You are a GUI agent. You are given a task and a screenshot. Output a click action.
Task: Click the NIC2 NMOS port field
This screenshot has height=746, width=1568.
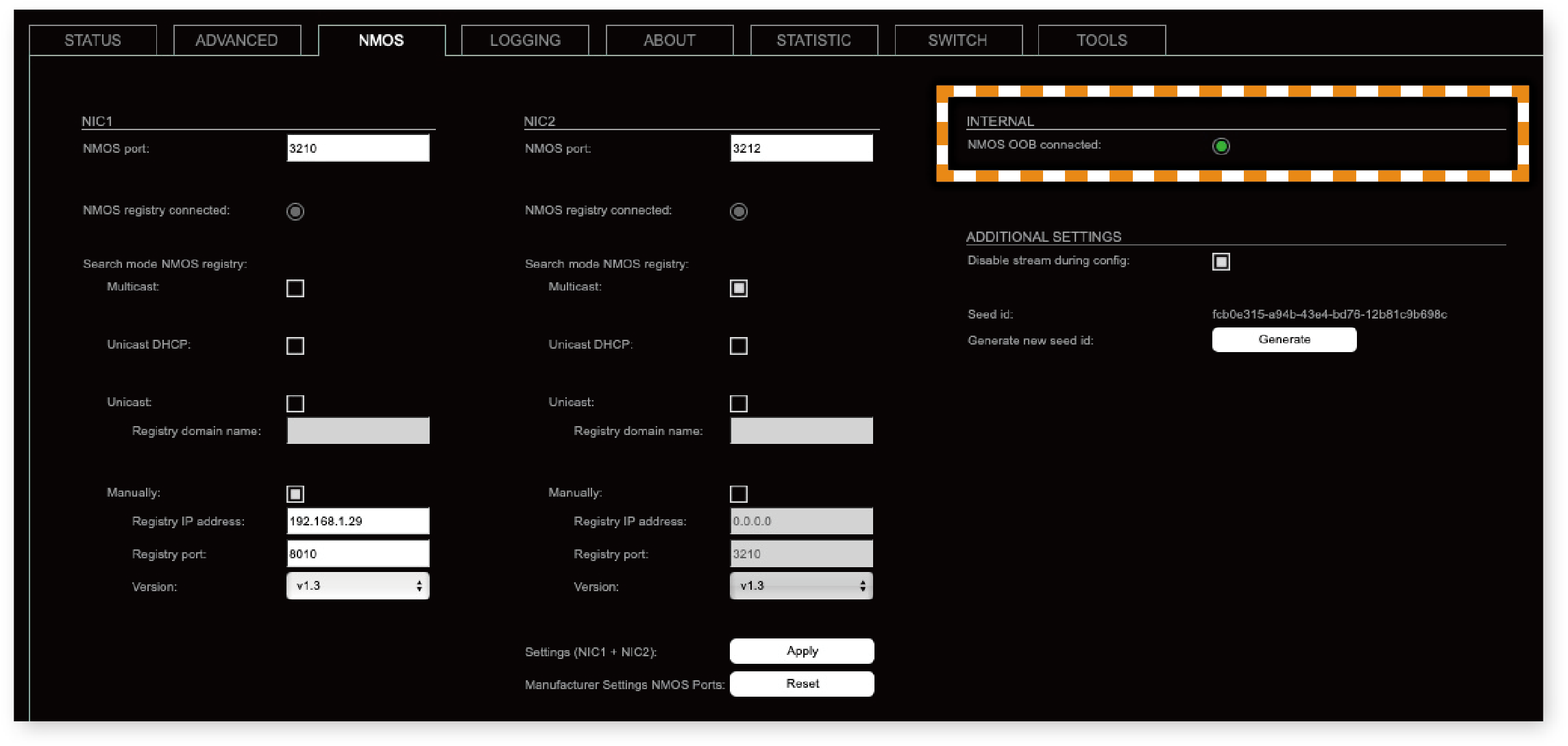801,148
